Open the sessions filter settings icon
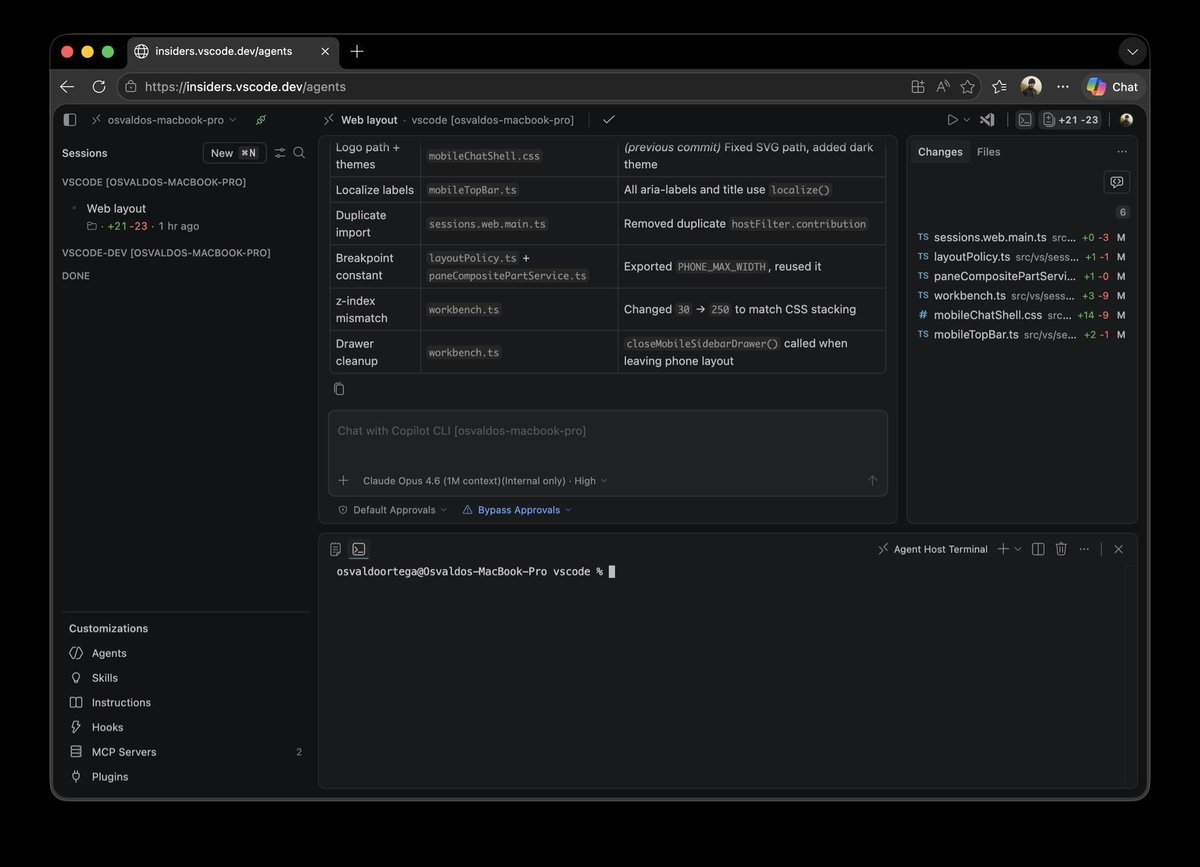Image resolution: width=1200 pixels, height=867 pixels. point(280,153)
